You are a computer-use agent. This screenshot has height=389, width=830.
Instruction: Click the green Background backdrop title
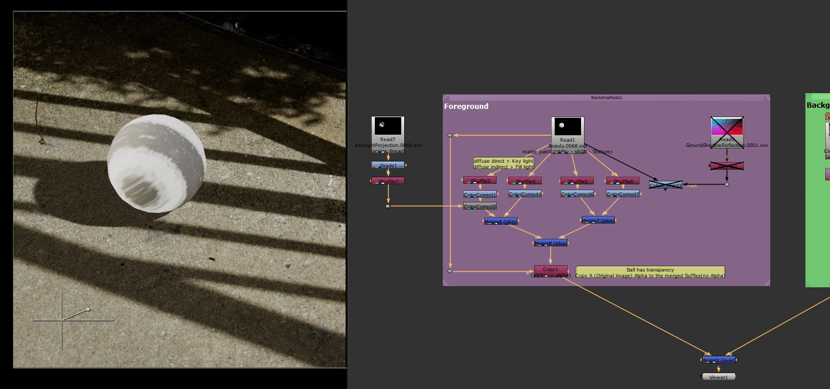[x=818, y=105]
